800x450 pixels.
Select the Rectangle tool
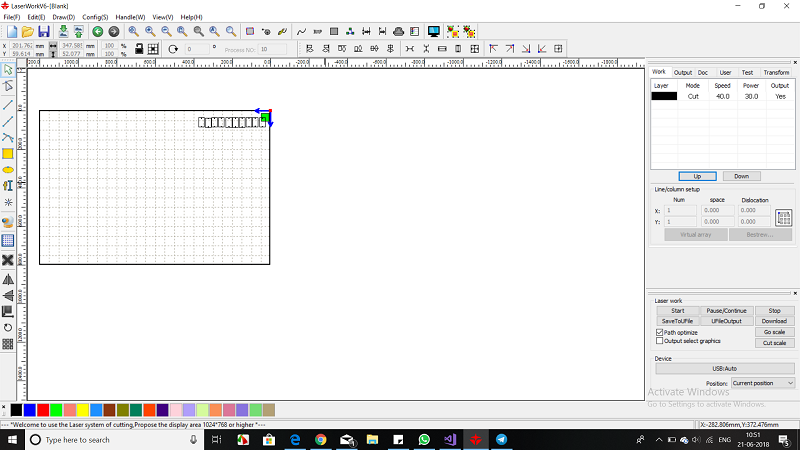(8, 154)
